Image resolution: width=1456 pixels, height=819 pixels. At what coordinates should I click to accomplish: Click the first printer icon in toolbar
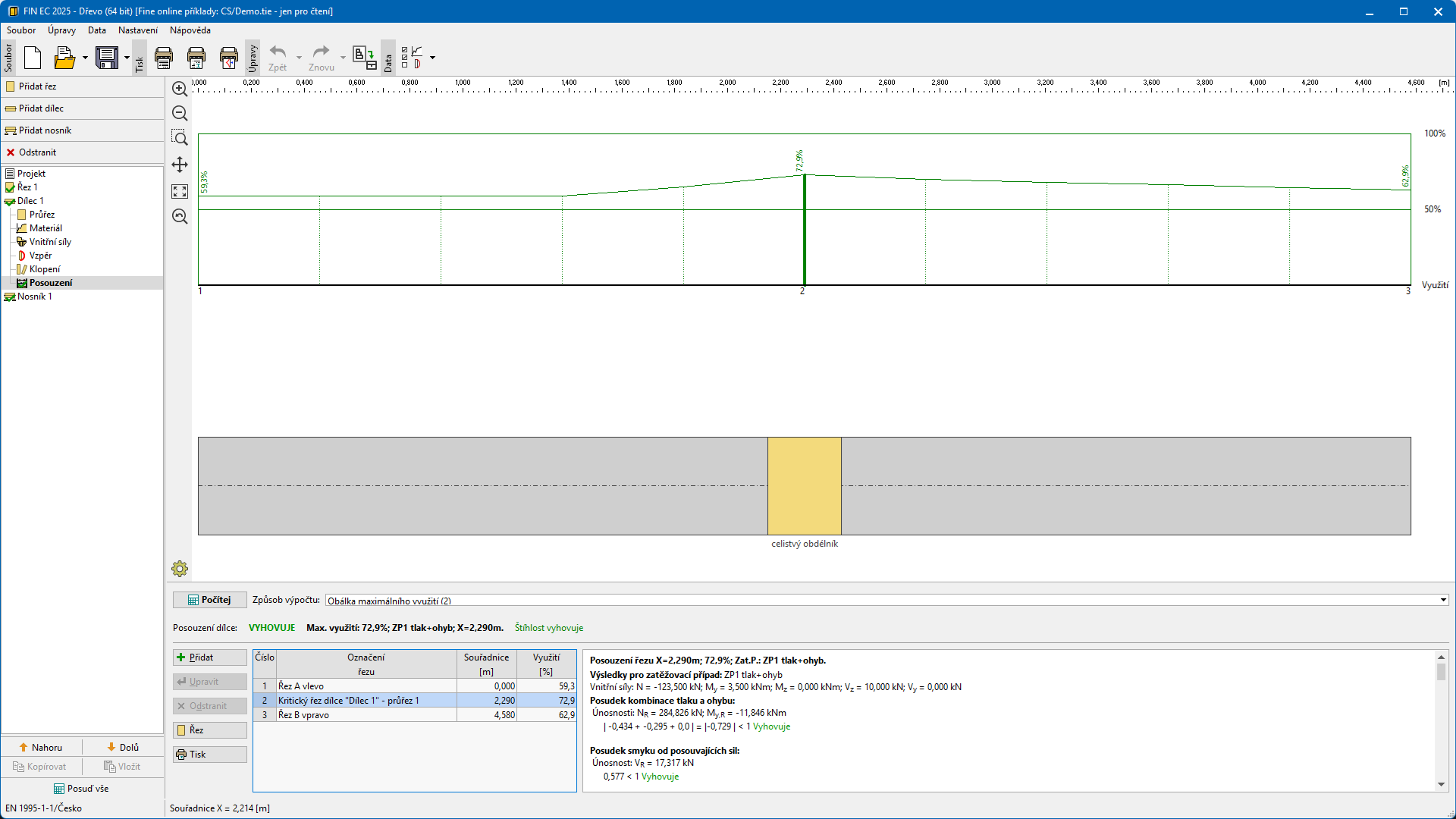164,58
